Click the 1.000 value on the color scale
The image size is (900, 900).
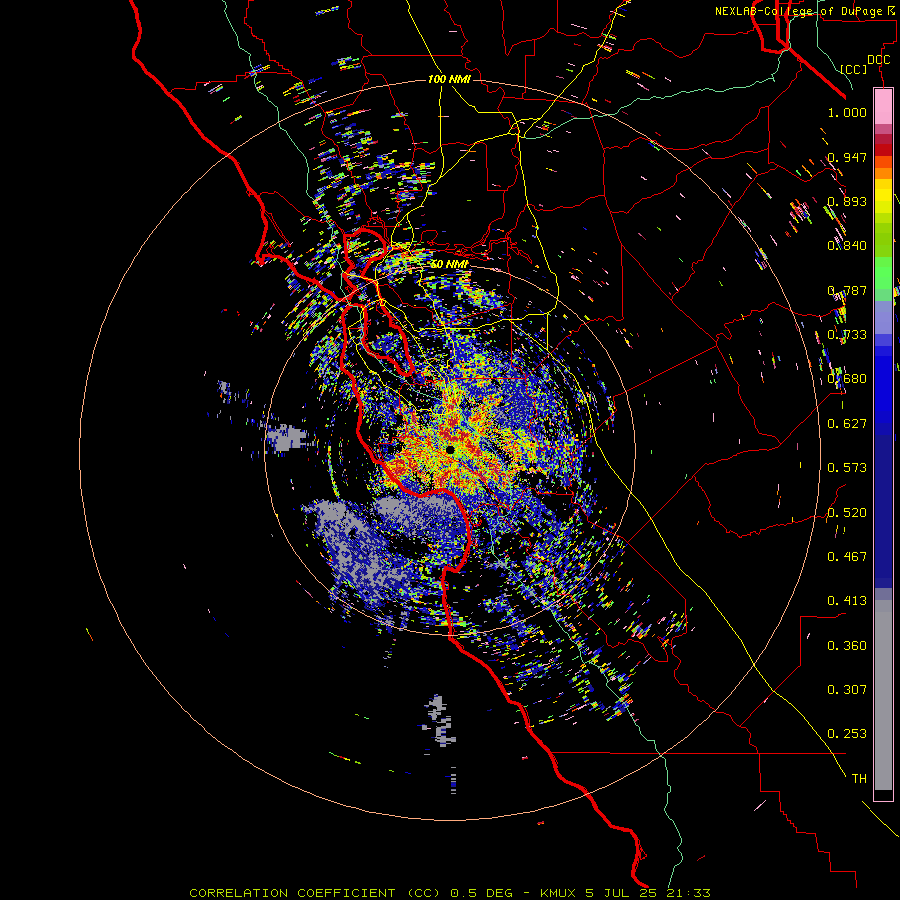(847, 112)
